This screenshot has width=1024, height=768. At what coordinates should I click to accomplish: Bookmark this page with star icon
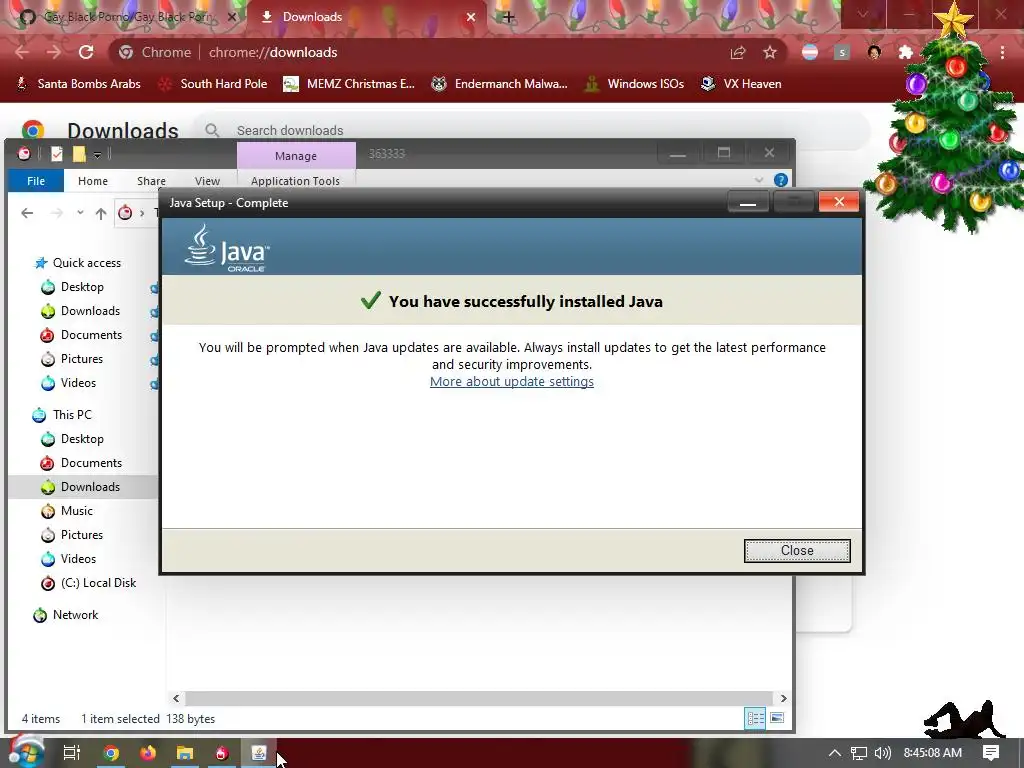point(770,52)
